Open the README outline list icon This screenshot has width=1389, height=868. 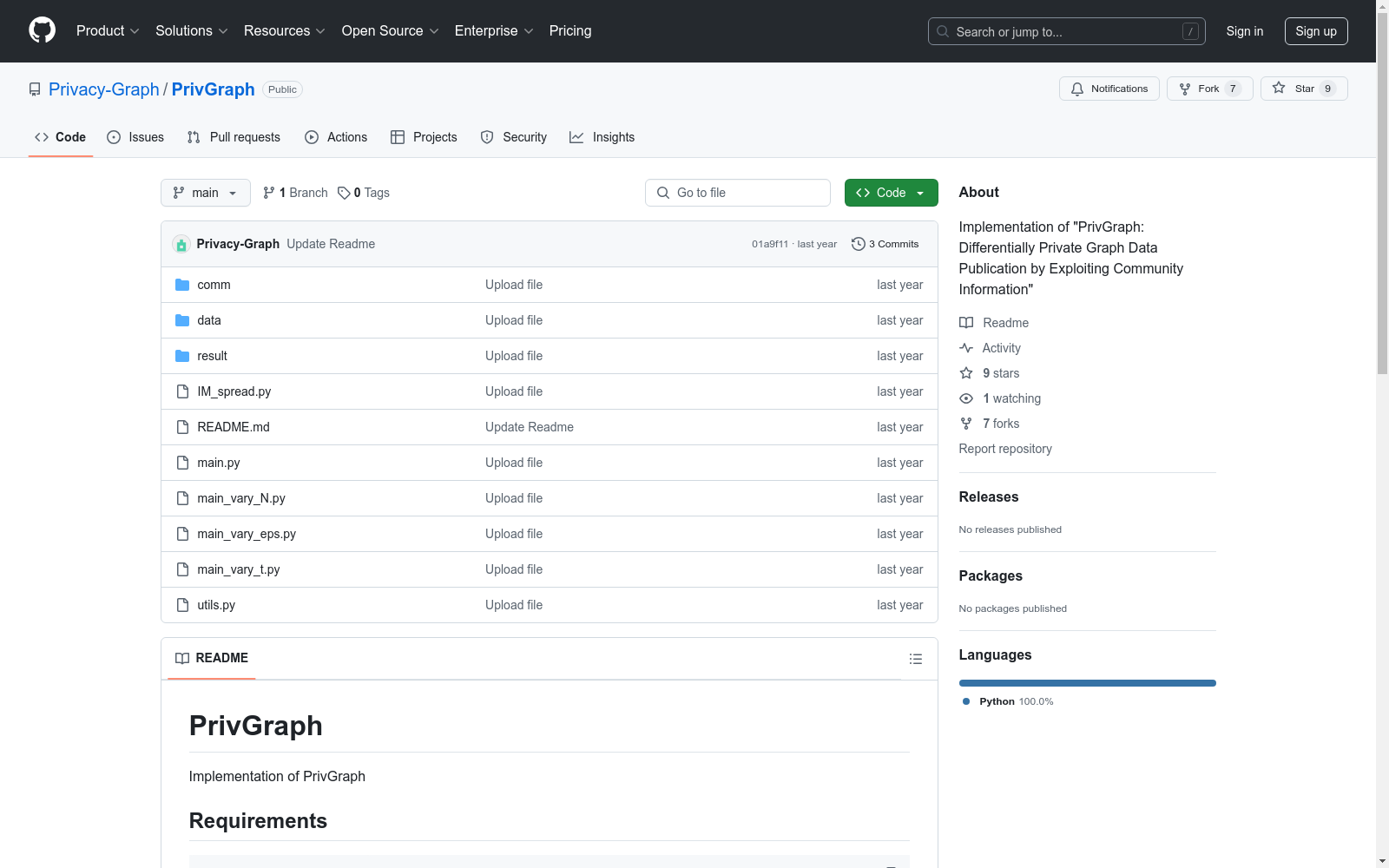pyautogui.click(x=915, y=659)
